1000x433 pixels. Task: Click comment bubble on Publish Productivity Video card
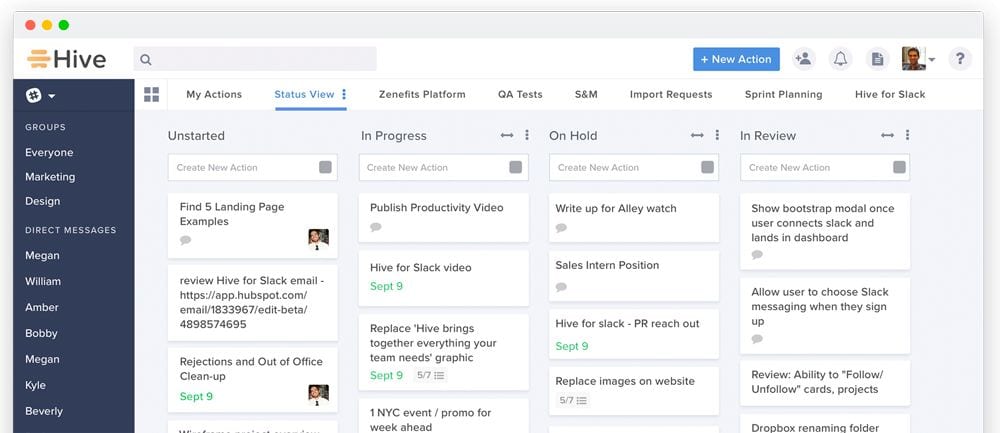376,227
